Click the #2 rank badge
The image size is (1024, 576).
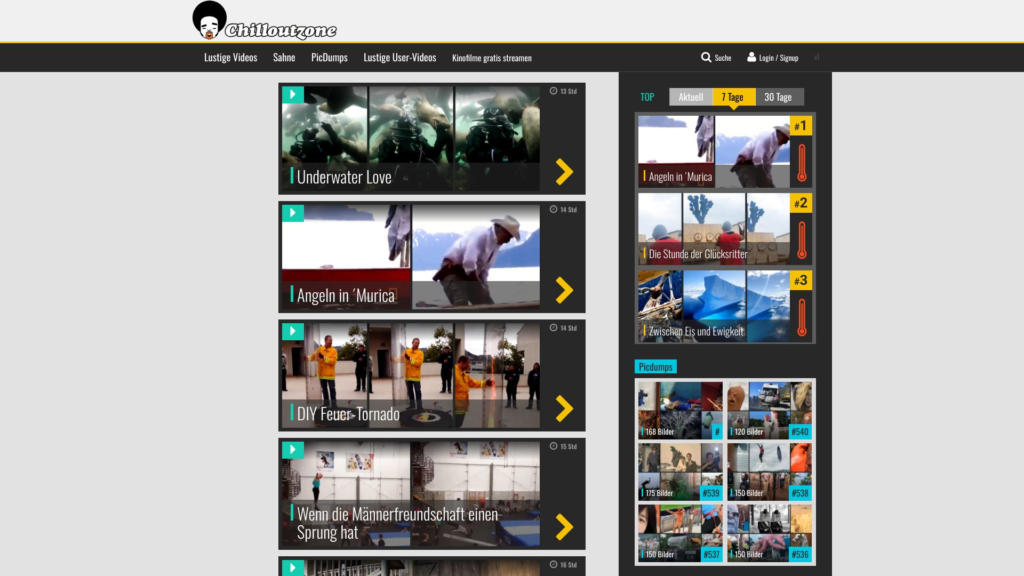(801, 203)
